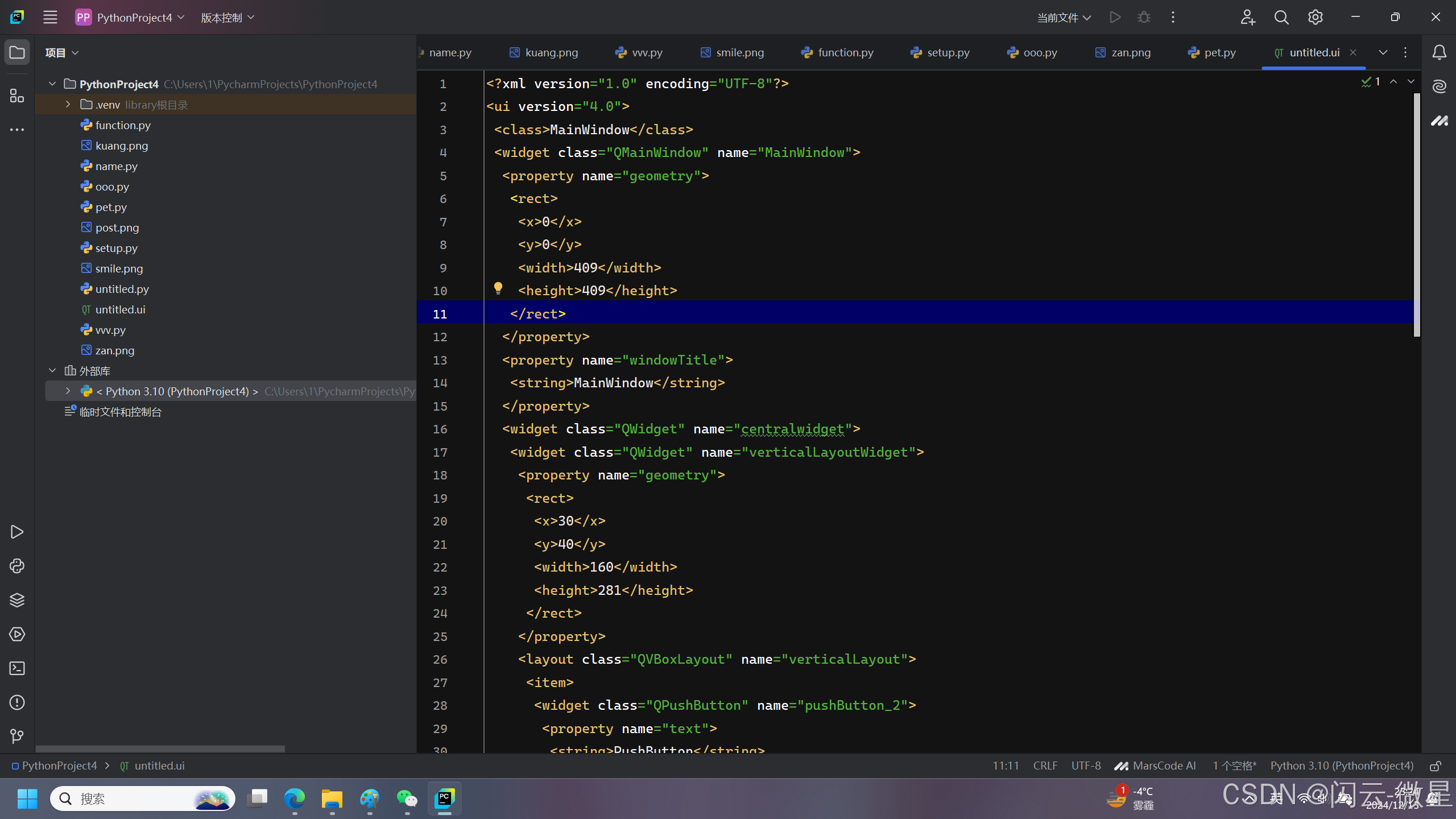The height and width of the screenshot is (819, 1456).
Task: Open the Notifications bell panel
Action: (x=1439, y=52)
